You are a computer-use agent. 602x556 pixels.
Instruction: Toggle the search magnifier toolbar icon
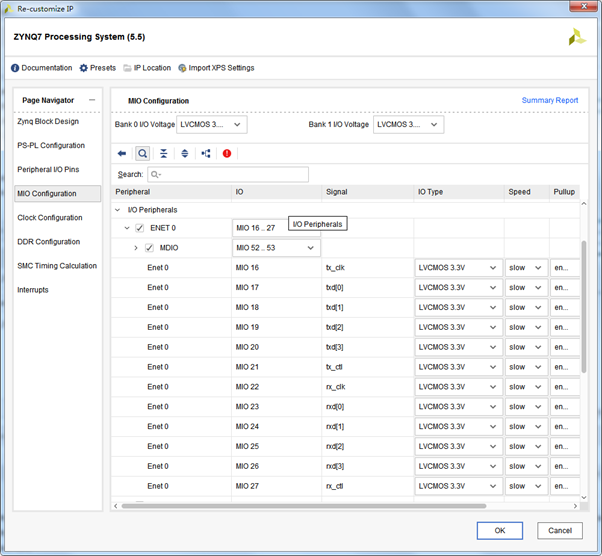143,153
